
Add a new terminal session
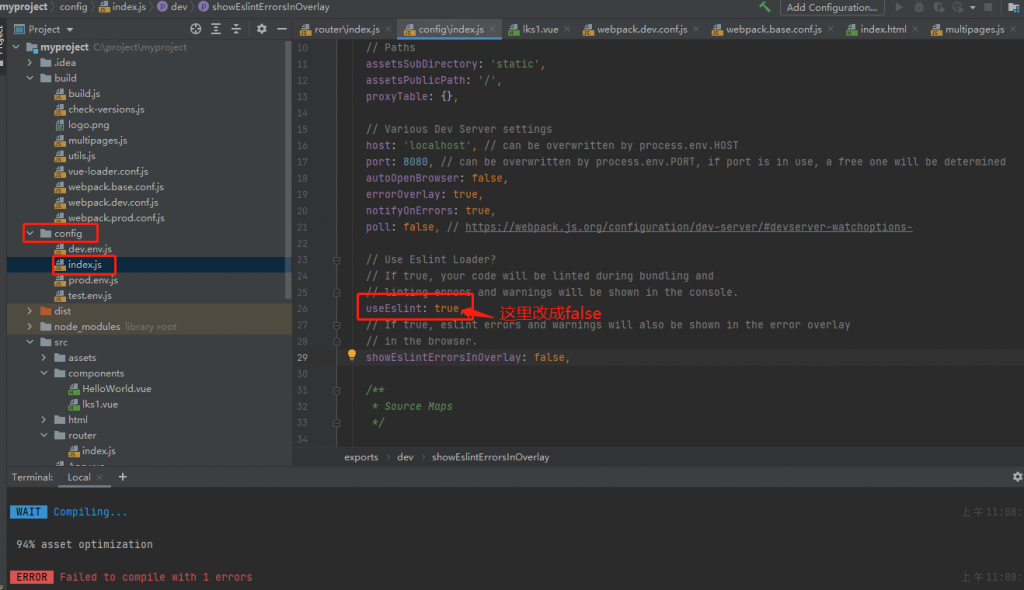tap(122, 477)
